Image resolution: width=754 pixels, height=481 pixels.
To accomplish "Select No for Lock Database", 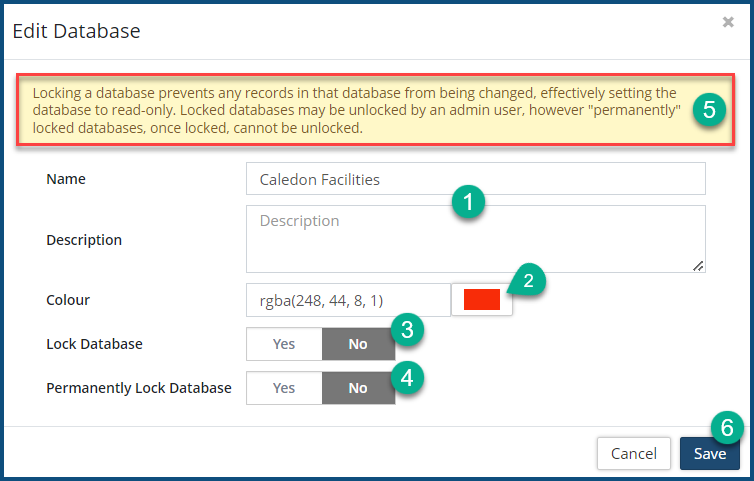I will (x=357, y=344).
